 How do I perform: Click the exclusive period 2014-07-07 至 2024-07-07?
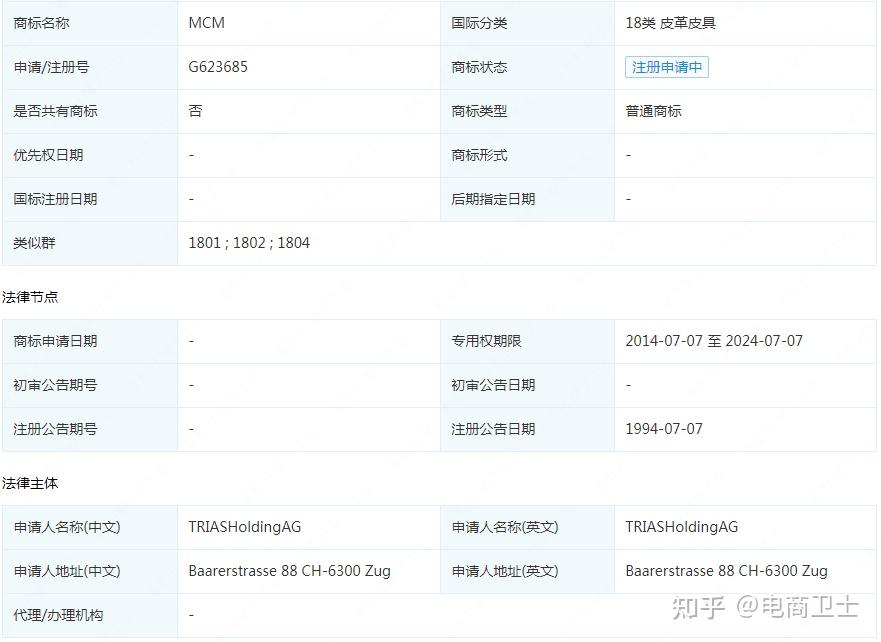point(714,341)
